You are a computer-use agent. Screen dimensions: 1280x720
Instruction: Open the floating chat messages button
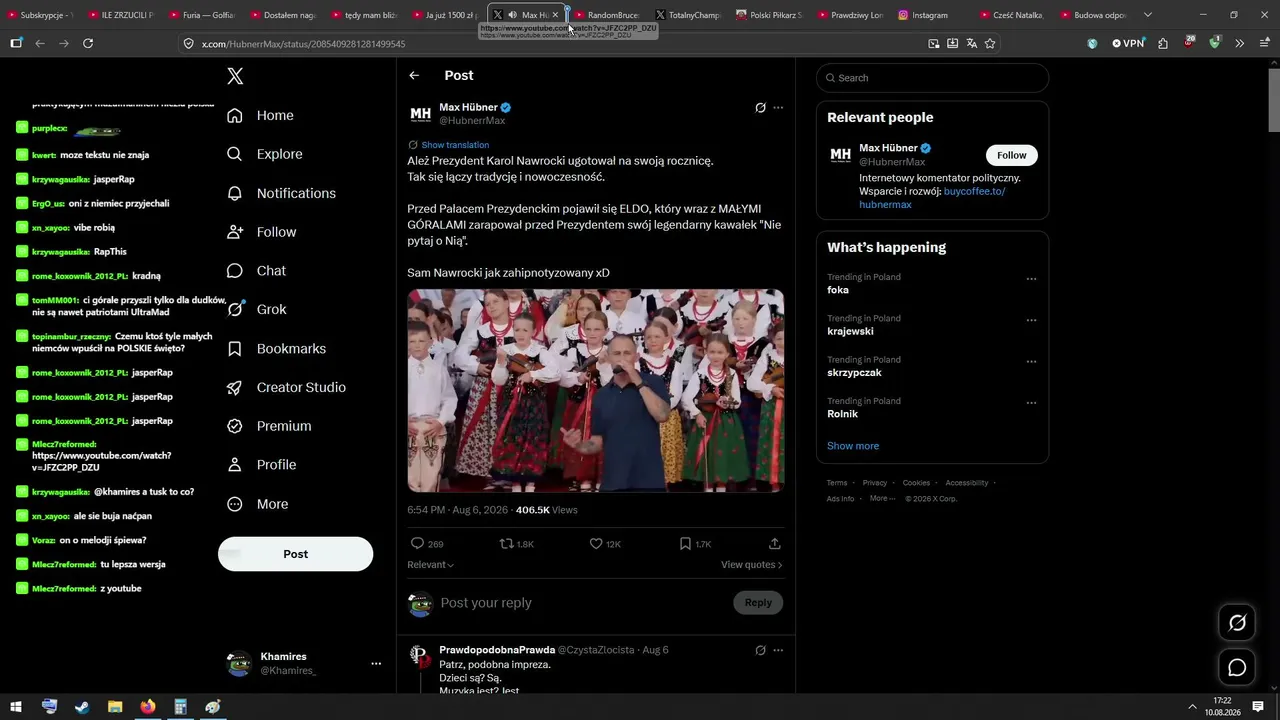1237,667
